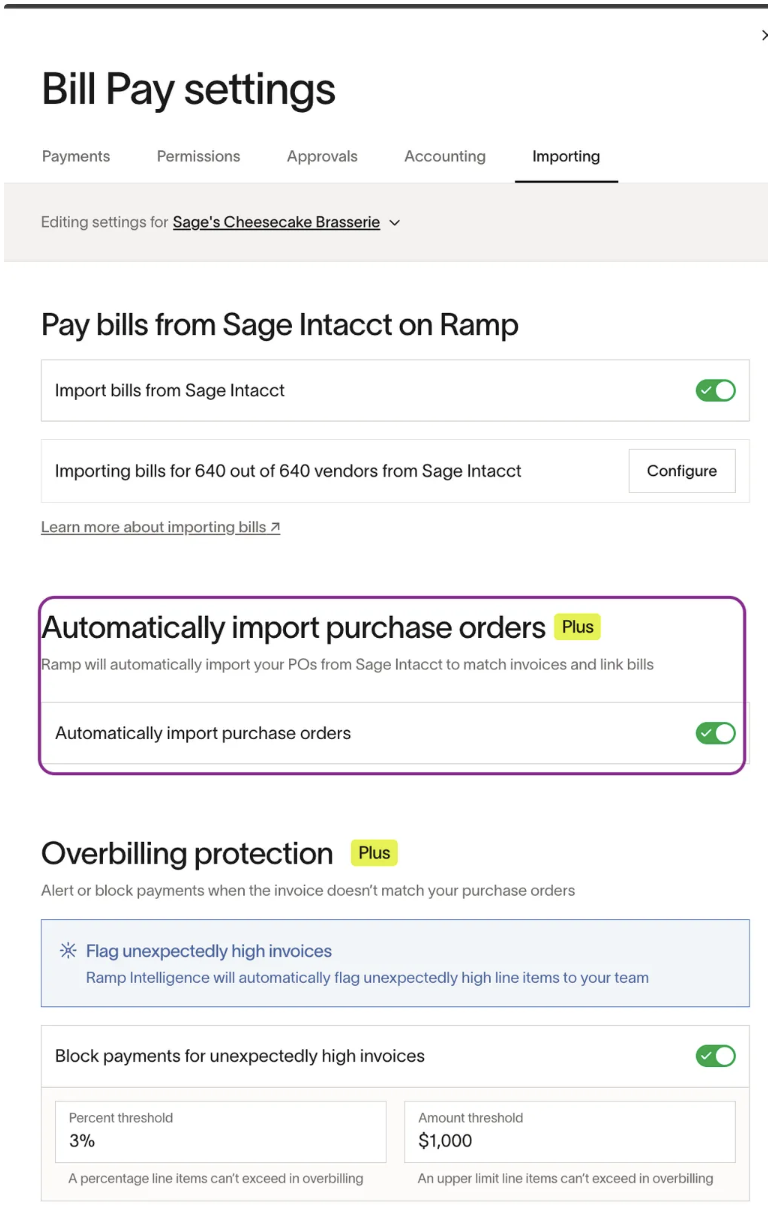Toggle Block payments for unexpectedly high invoices

(715, 1056)
